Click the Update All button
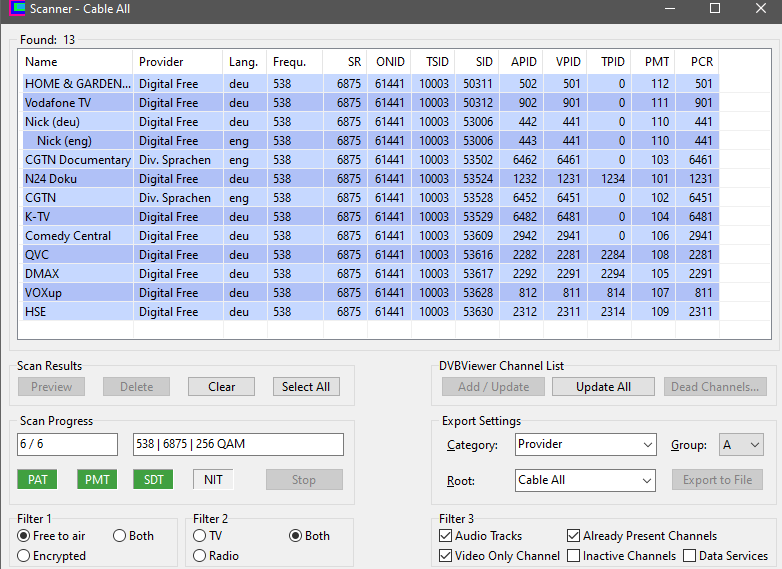This screenshot has width=782, height=569. point(603,386)
